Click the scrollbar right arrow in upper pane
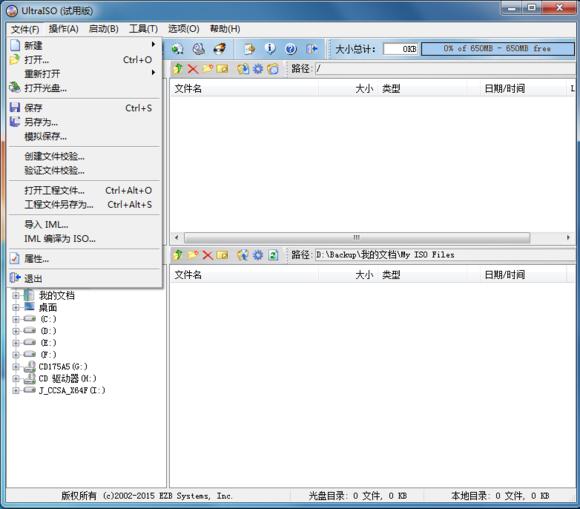The height and width of the screenshot is (509, 580). (x=569, y=237)
